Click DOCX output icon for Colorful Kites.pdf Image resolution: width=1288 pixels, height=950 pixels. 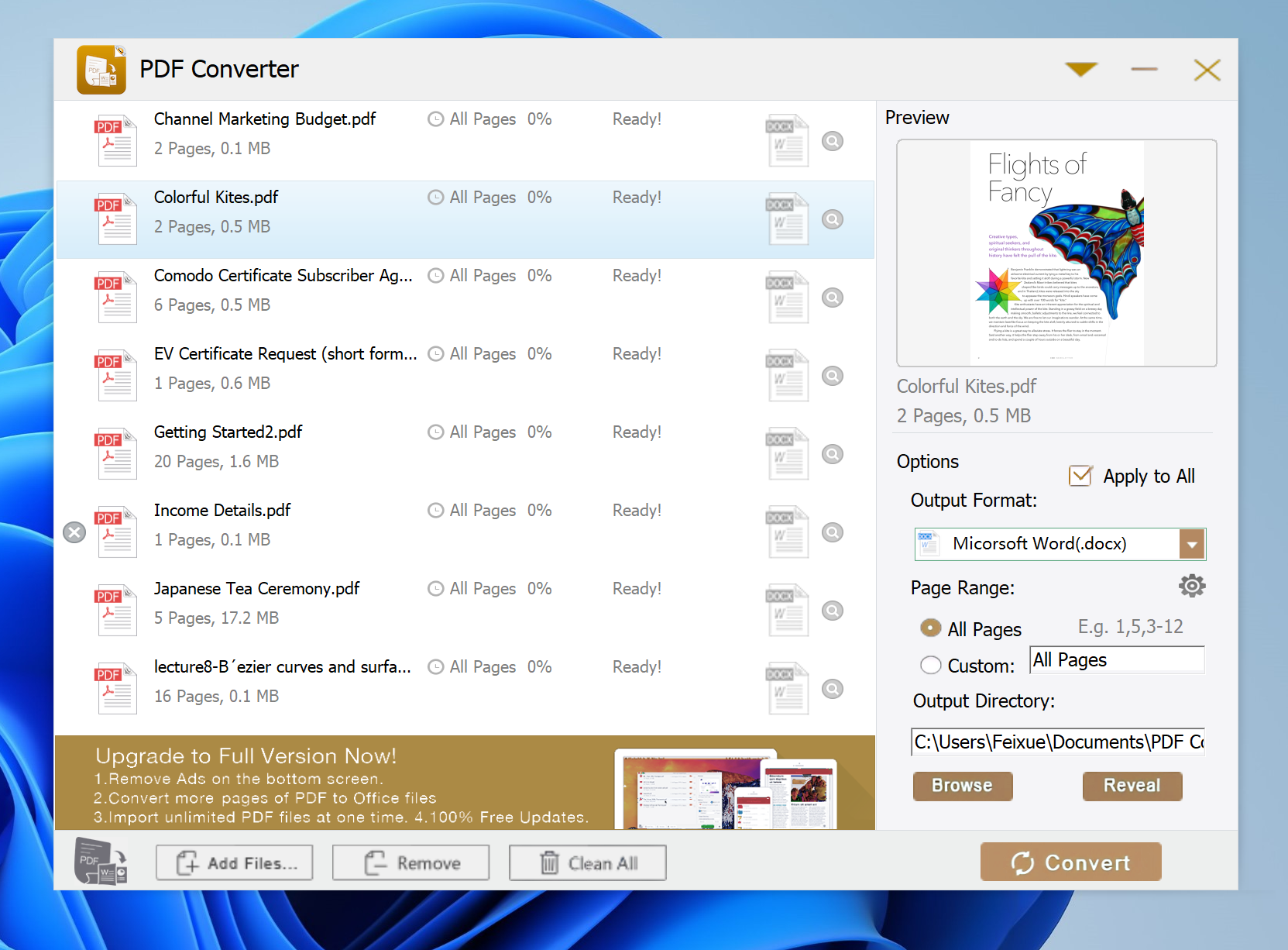[x=788, y=219]
